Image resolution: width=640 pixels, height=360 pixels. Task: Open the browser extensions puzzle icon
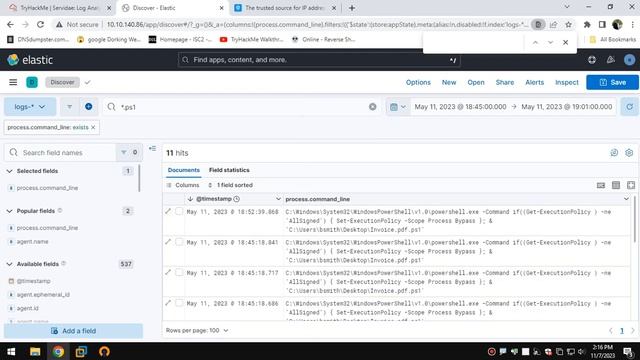(587, 24)
